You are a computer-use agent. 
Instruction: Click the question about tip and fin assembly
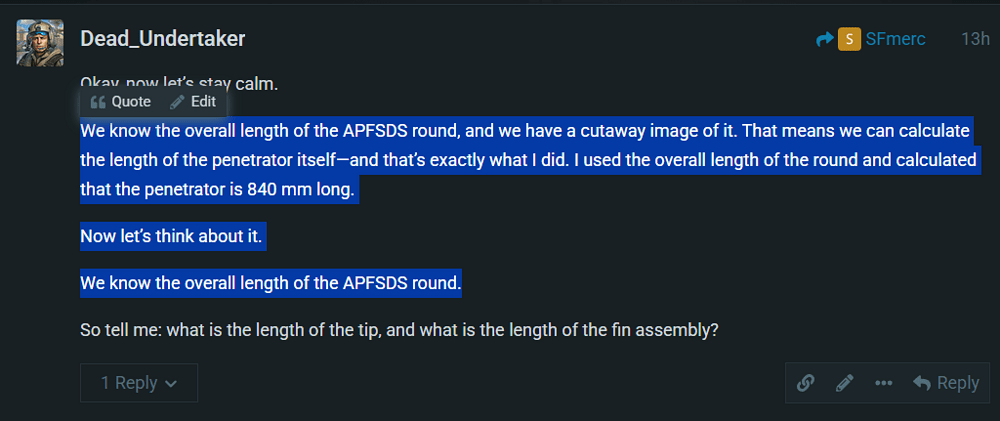coord(400,331)
